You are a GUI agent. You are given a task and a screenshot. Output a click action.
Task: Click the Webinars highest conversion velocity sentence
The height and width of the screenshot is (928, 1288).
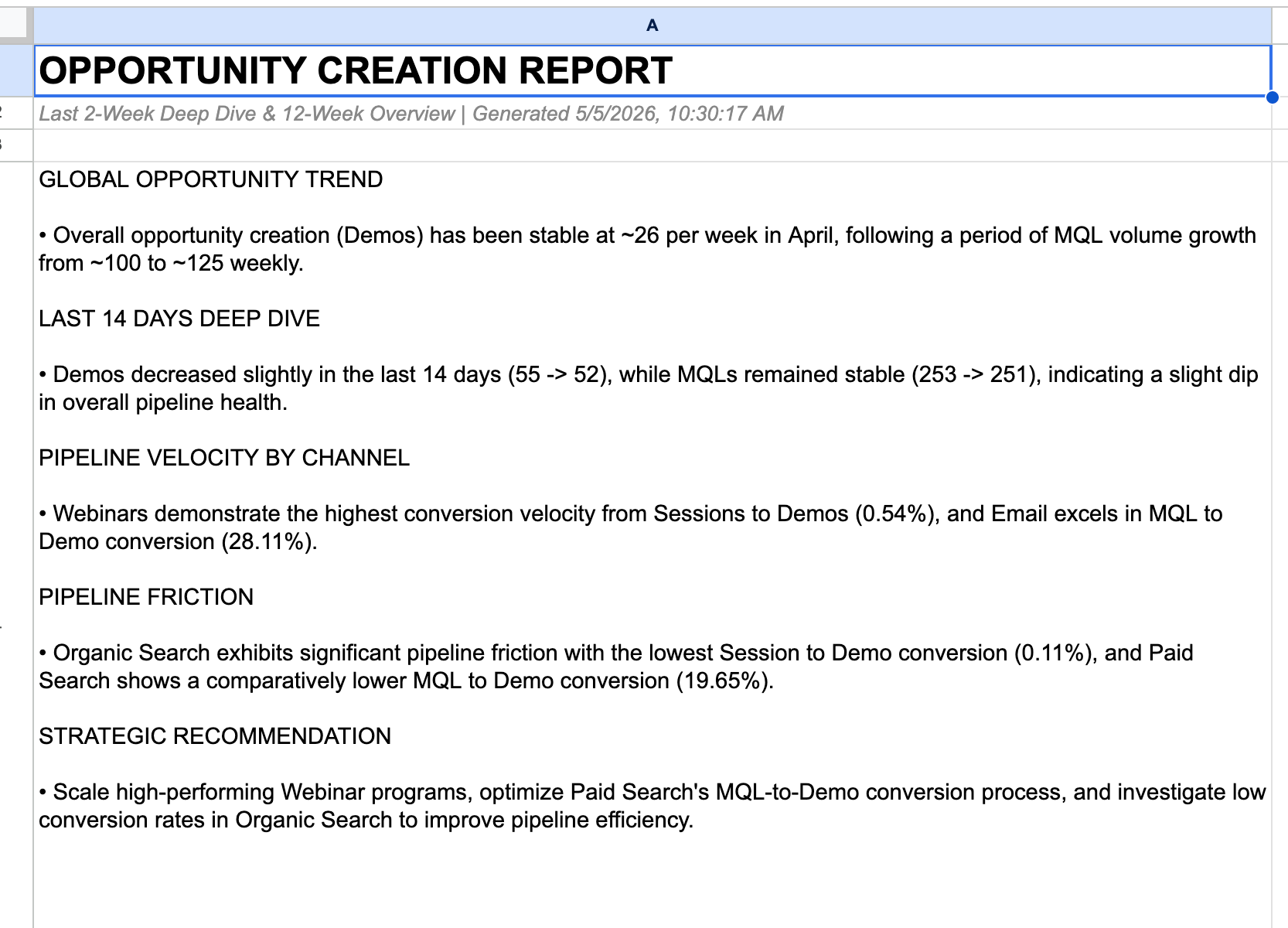point(631,527)
